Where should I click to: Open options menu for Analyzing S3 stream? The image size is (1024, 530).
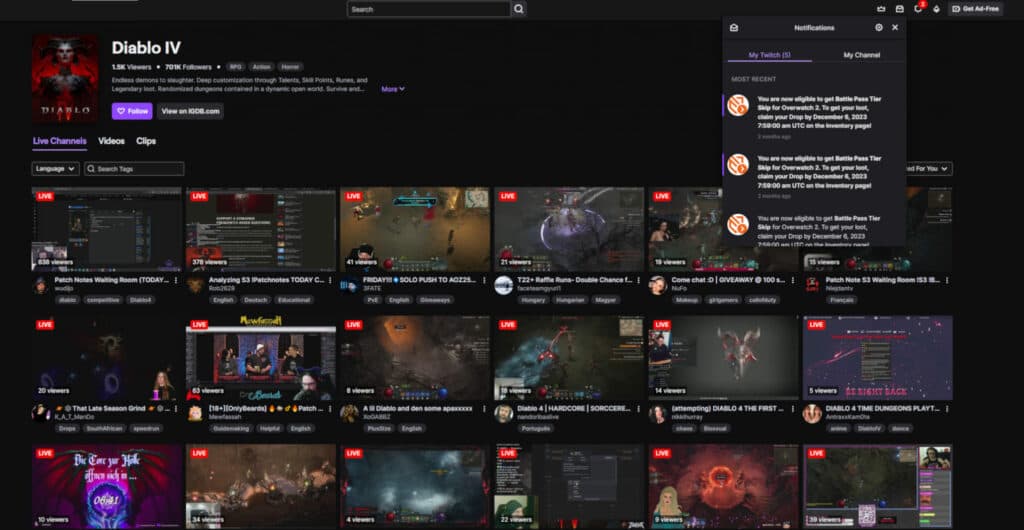(330, 280)
